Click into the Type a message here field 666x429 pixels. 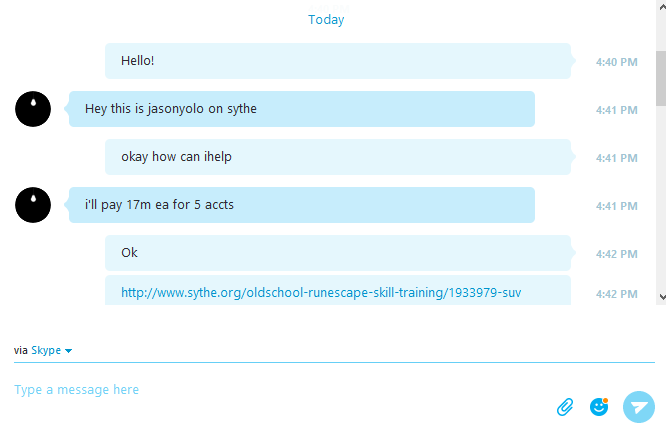pos(280,389)
